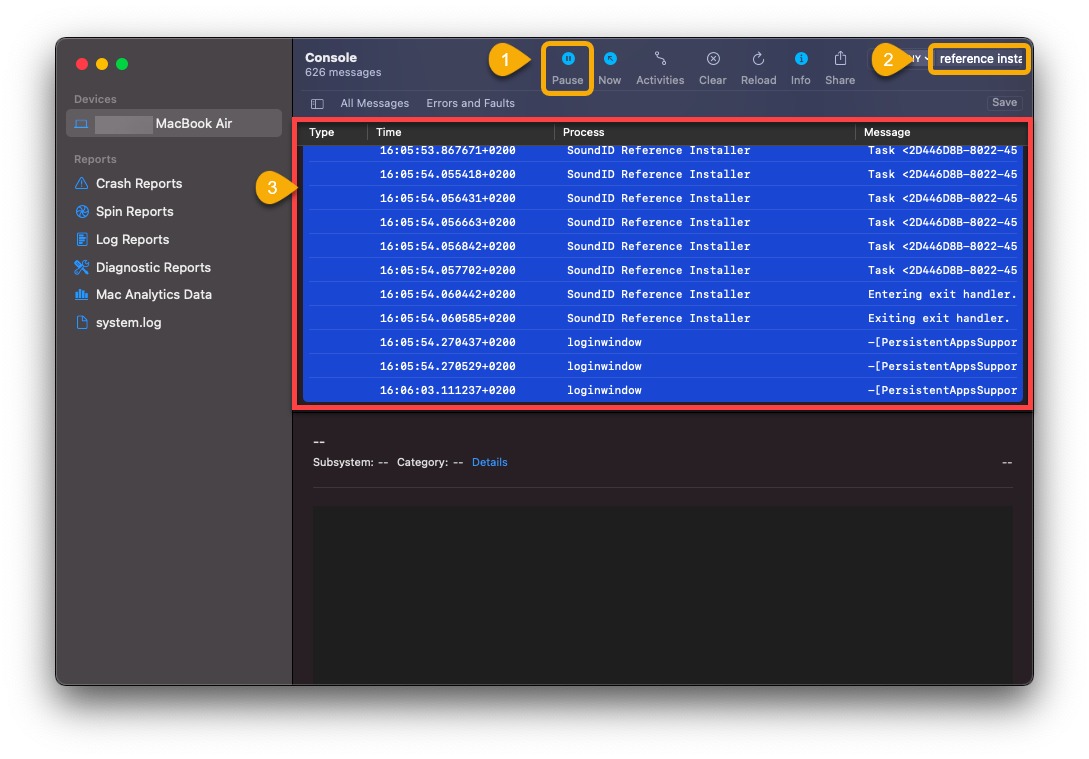This screenshot has width=1089, height=759.
Task: Save the current search
Action: pos(1004,103)
